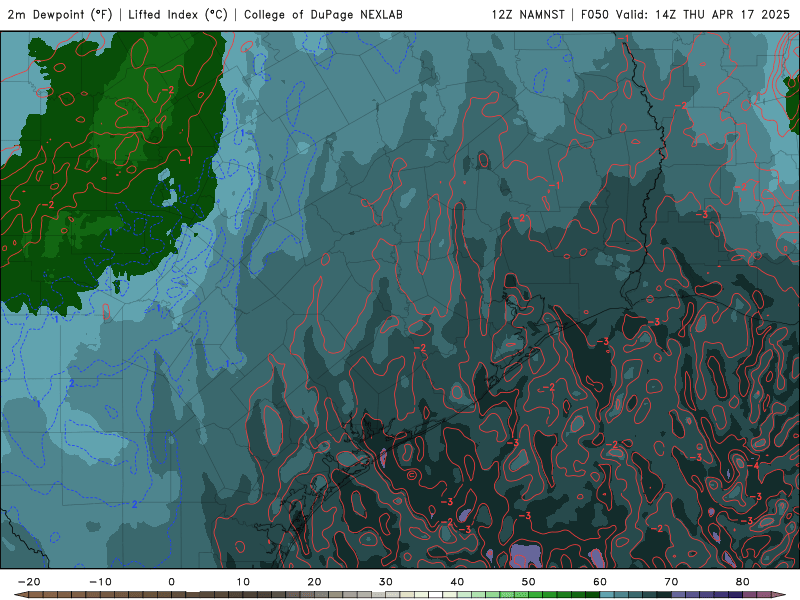Click the 60 color scale label

click(x=600, y=582)
